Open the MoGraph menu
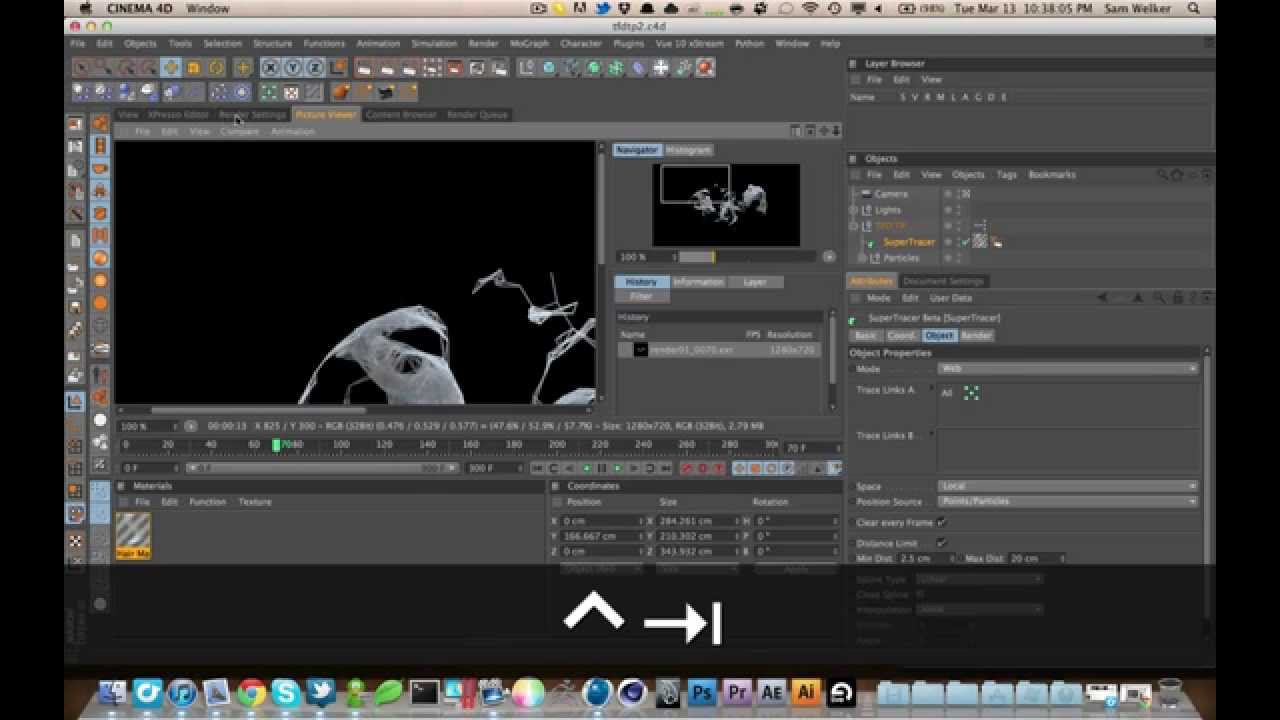This screenshot has height=720, width=1280. click(x=529, y=44)
